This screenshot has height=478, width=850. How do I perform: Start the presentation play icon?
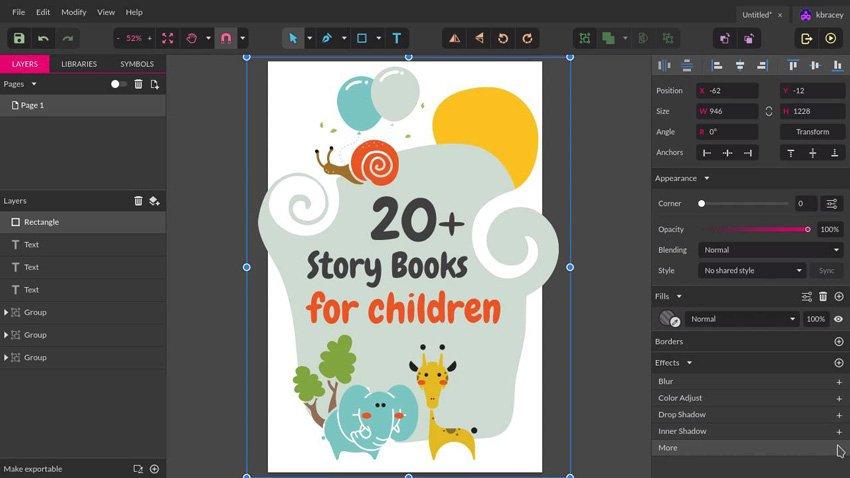point(830,38)
